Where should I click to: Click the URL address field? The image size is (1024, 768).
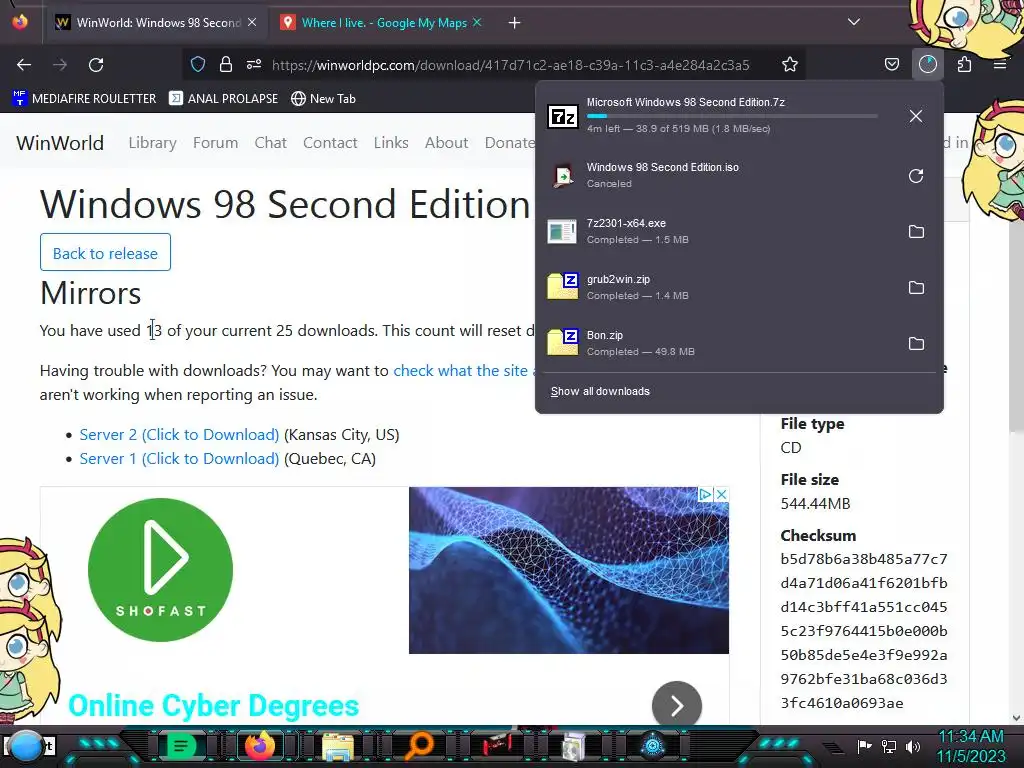tap(511, 65)
